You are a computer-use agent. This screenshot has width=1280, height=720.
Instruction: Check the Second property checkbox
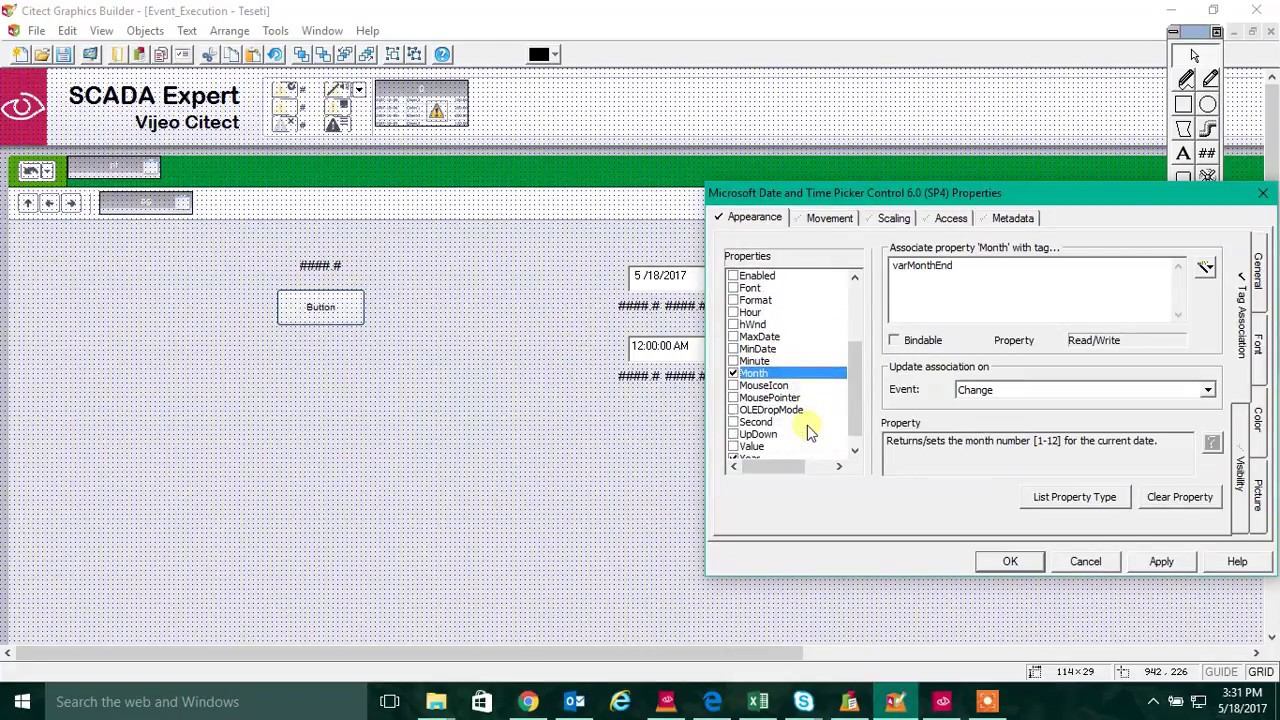point(733,422)
